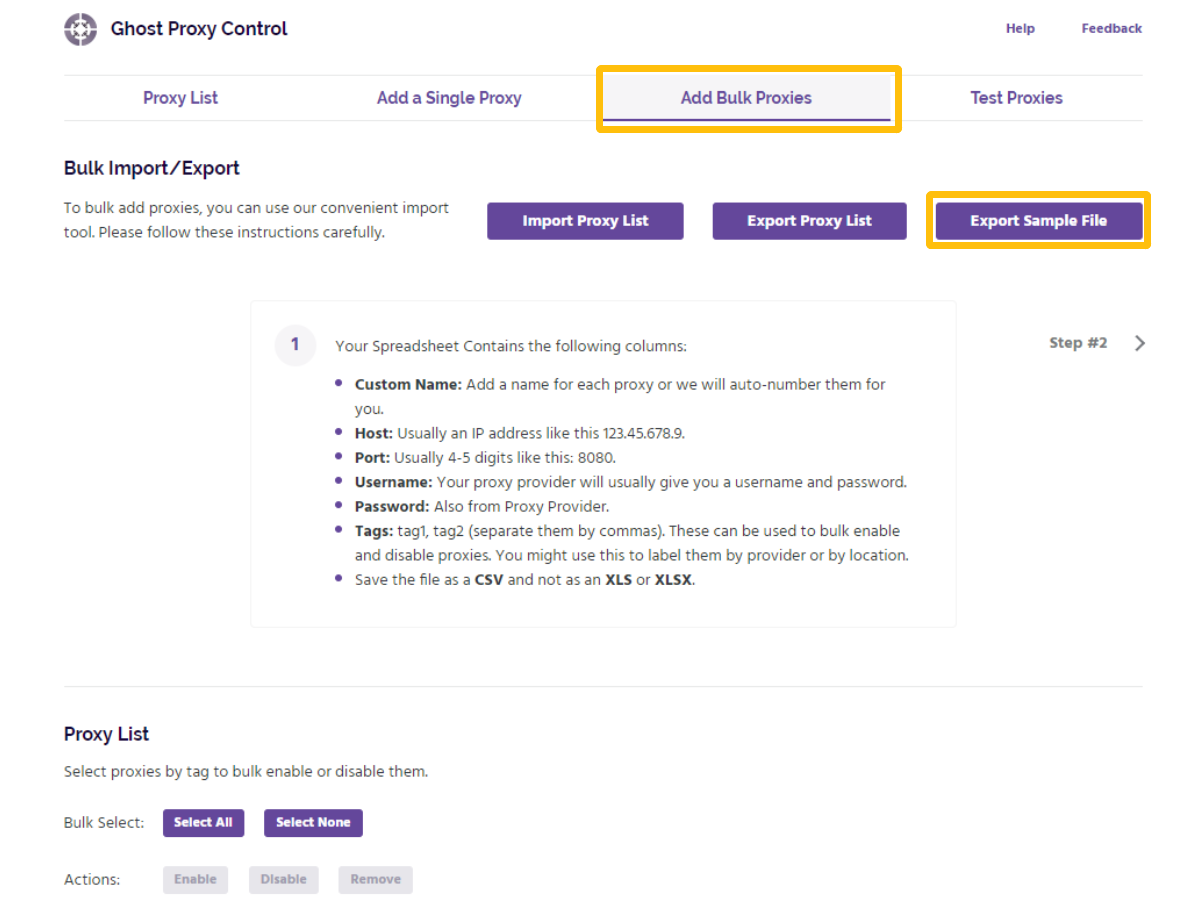Advance with the right chevron arrow
1199x905 pixels.
[x=1140, y=343]
